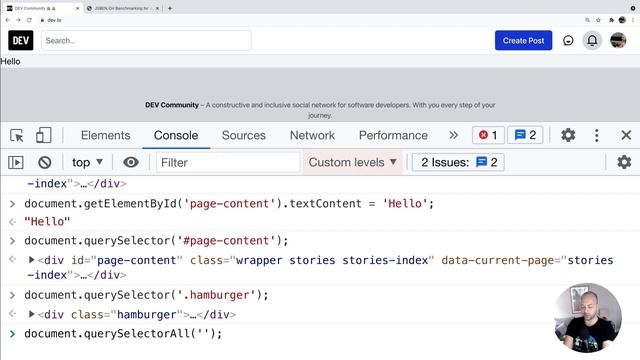Close the DEV Community browser tab
The image size is (640, 360).
78,8
